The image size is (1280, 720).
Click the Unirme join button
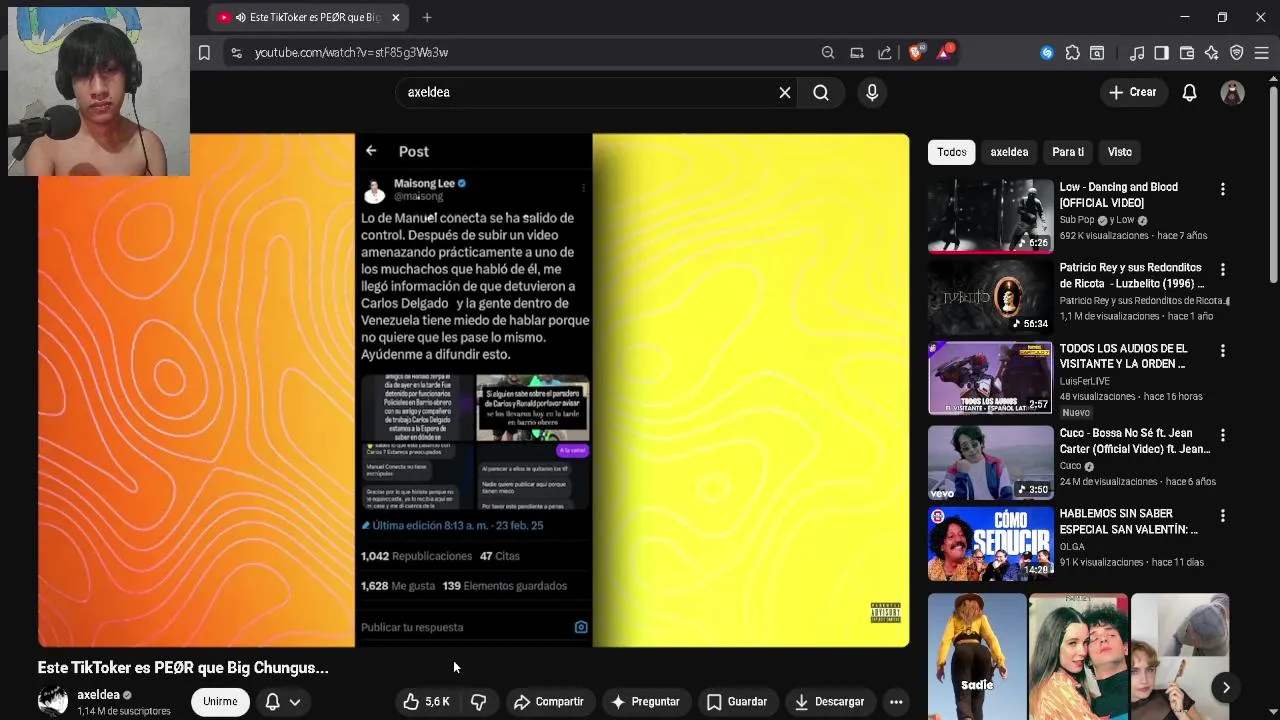pyautogui.click(x=220, y=702)
